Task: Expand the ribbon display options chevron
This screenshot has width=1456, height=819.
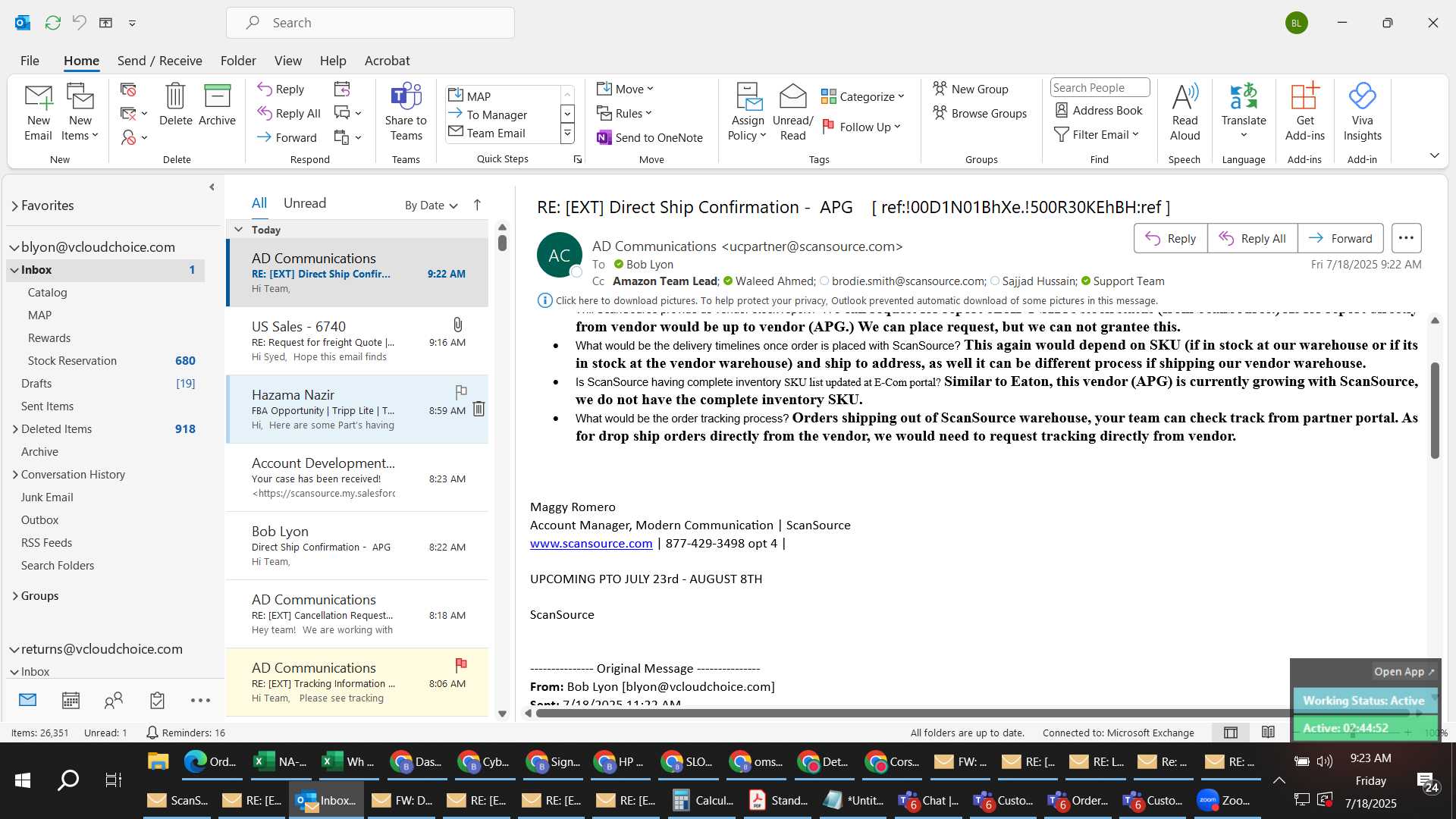Action: click(1434, 155)
